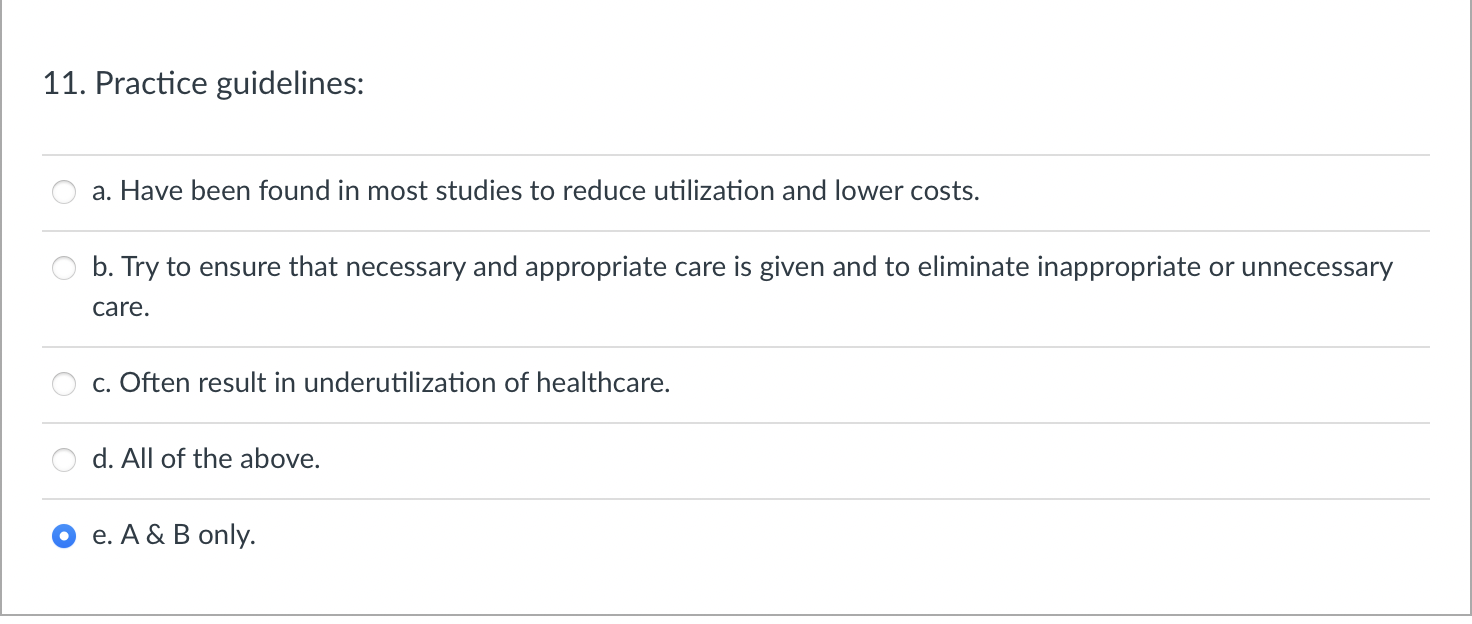Select the filled radio button for option e
The height and width of the screenshot is (624, 1472).
click(63, 536)
